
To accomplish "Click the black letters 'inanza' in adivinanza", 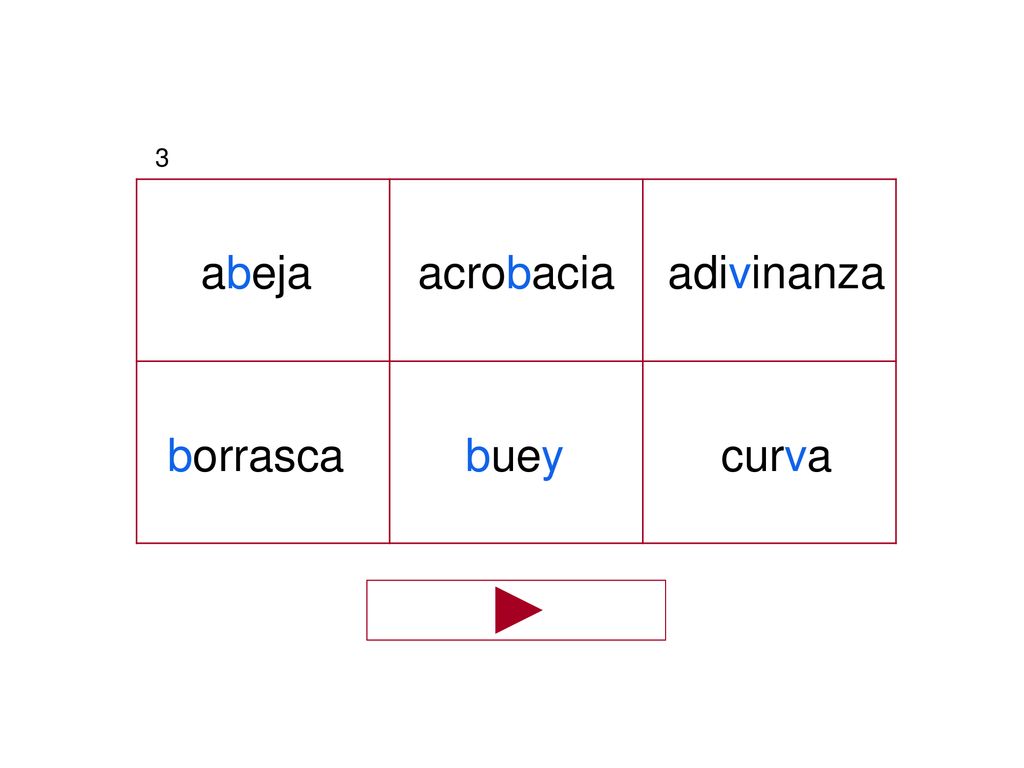I will pos(818,274).
